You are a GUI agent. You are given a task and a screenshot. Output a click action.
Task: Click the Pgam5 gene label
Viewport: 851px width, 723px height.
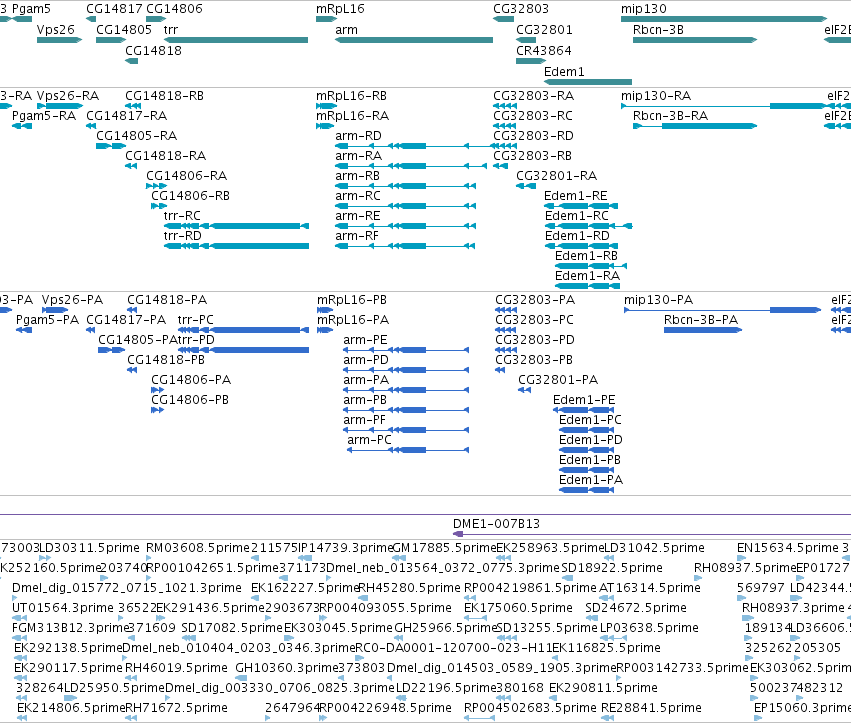[31, 9]
